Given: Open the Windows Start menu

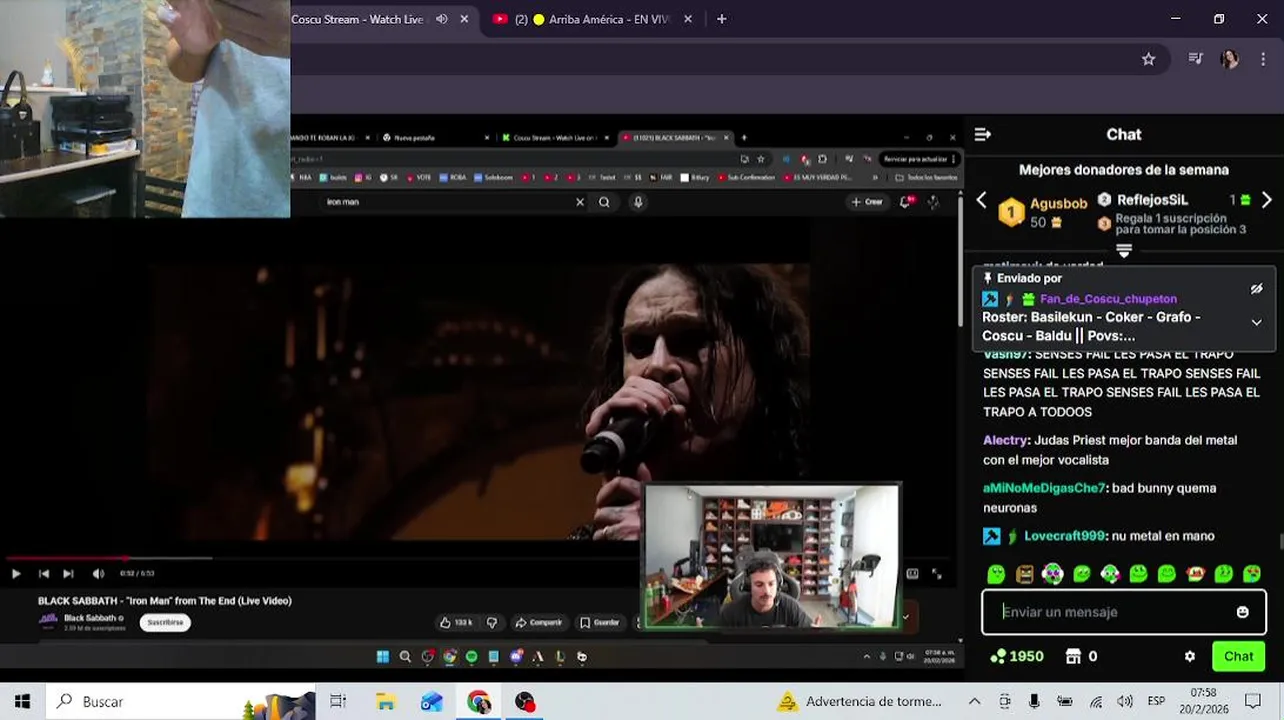Looking at the screenshot, I should pyautogui.click(x=22, y=701).
